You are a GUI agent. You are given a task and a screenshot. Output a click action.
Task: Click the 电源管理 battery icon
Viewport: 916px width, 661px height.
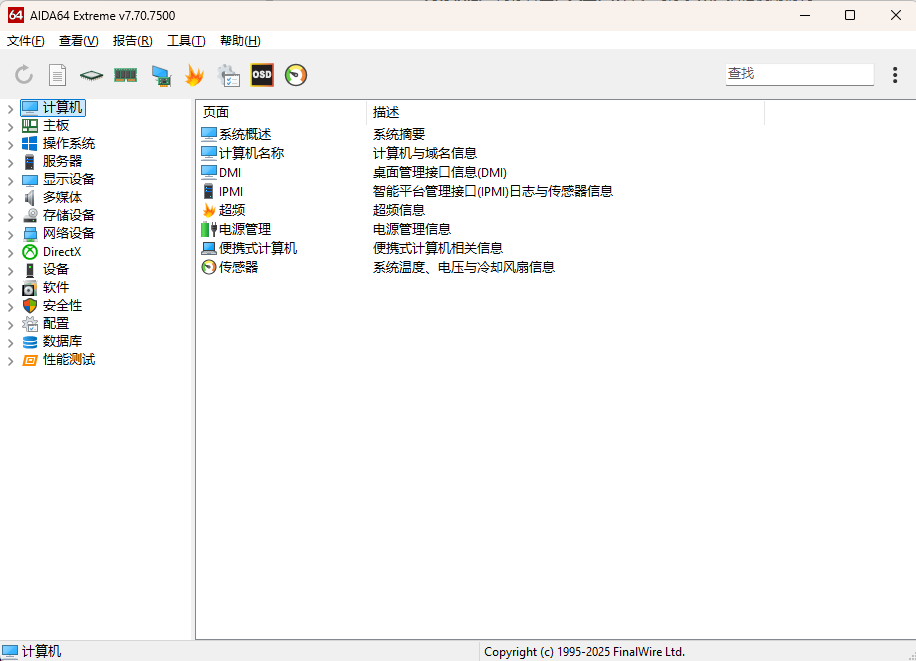pos(209,229)
